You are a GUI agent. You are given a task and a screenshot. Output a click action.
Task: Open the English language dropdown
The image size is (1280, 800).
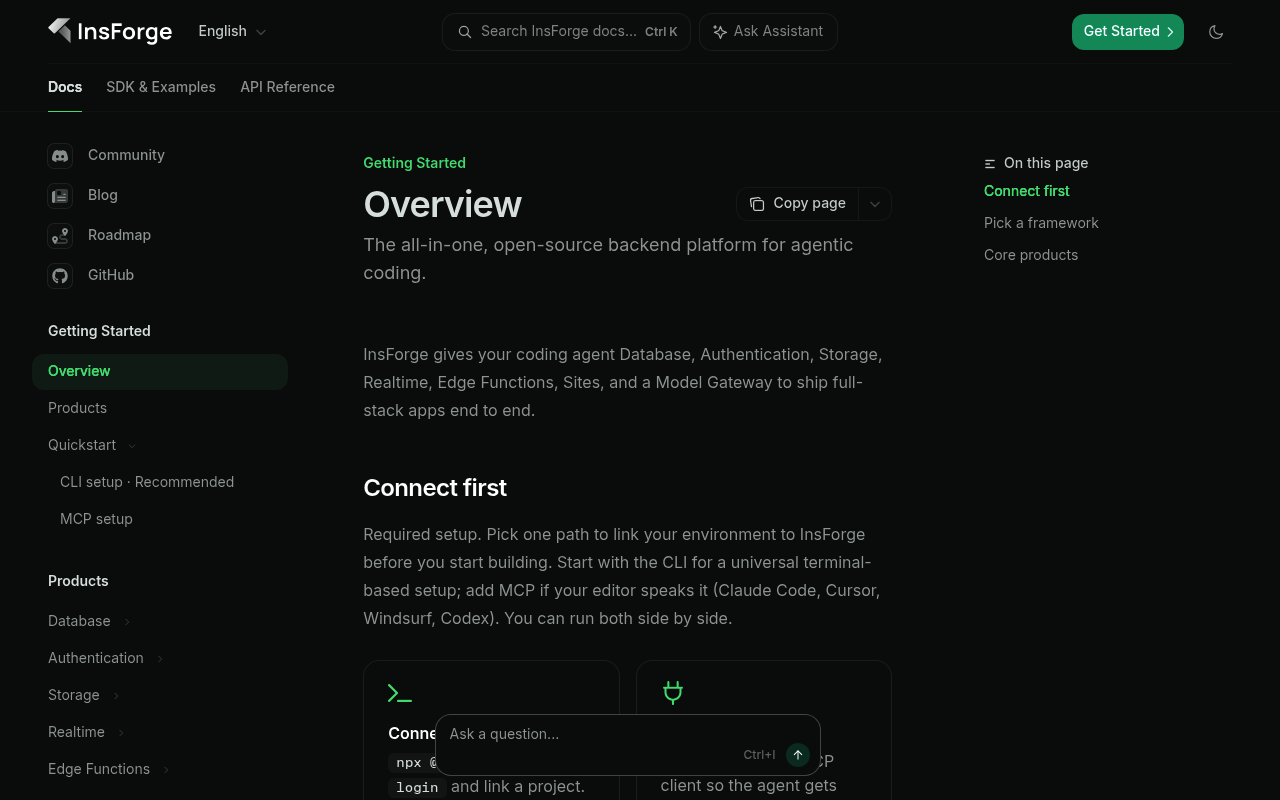[232, 31]
